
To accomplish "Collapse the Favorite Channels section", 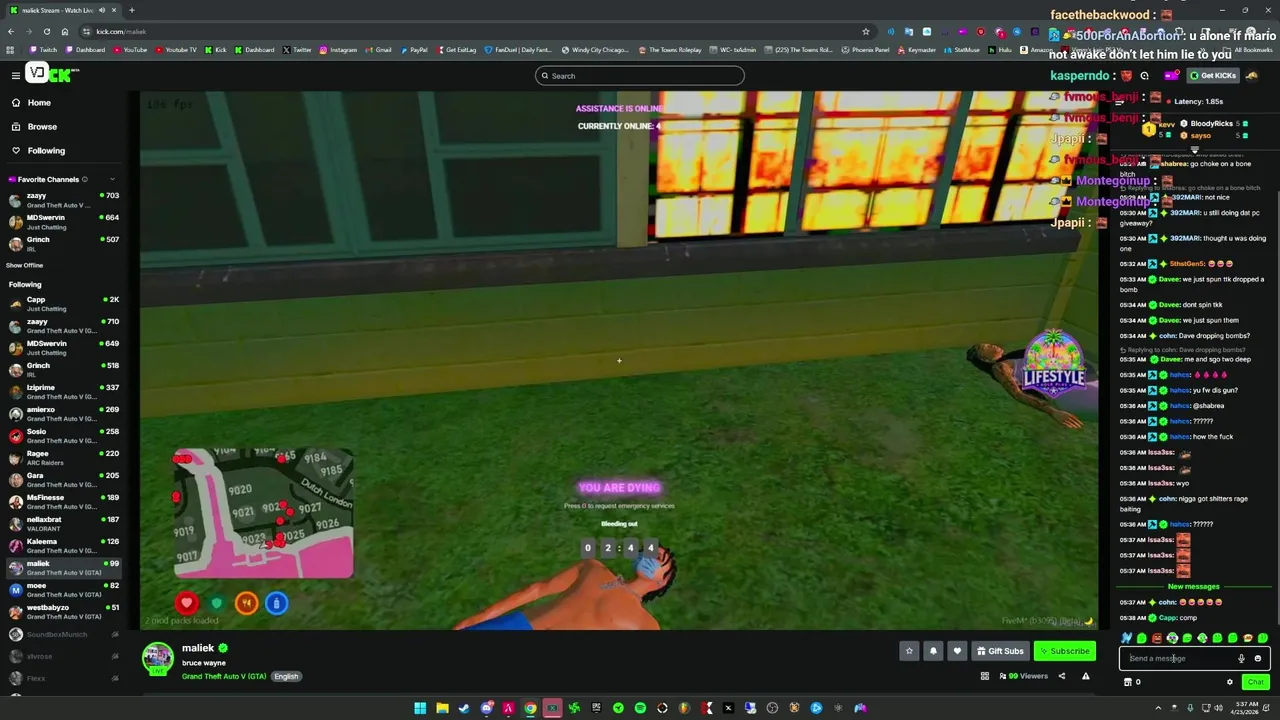I will point(112,179).
